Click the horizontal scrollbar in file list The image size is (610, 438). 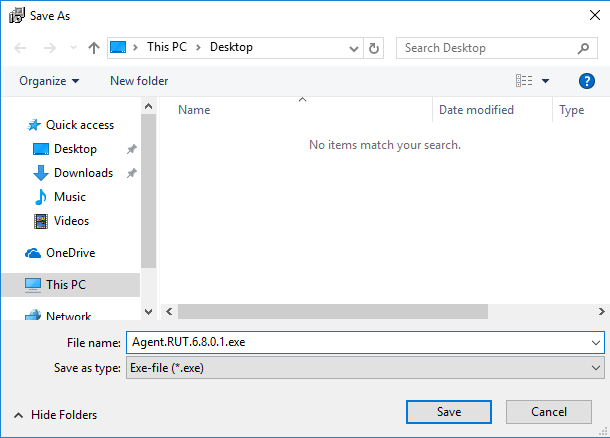(x=330, y=312)
